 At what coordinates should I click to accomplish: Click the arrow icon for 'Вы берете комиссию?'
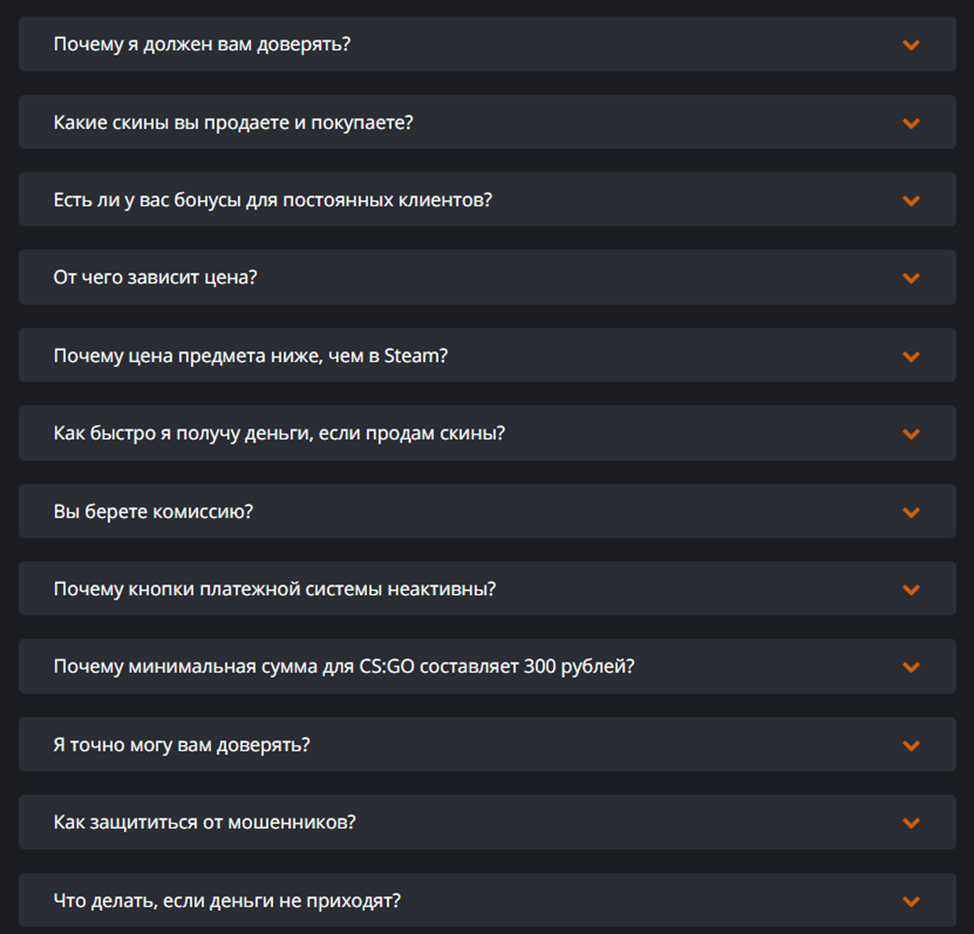pos(910,512)
